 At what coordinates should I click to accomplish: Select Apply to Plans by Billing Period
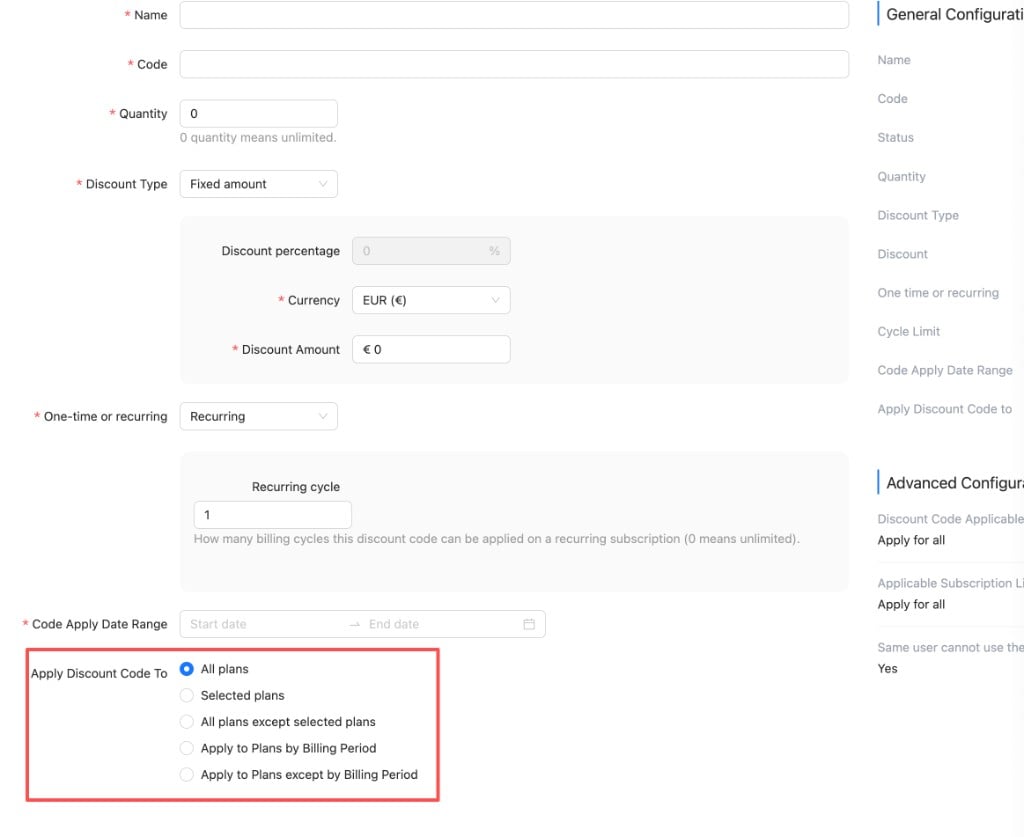187,748
